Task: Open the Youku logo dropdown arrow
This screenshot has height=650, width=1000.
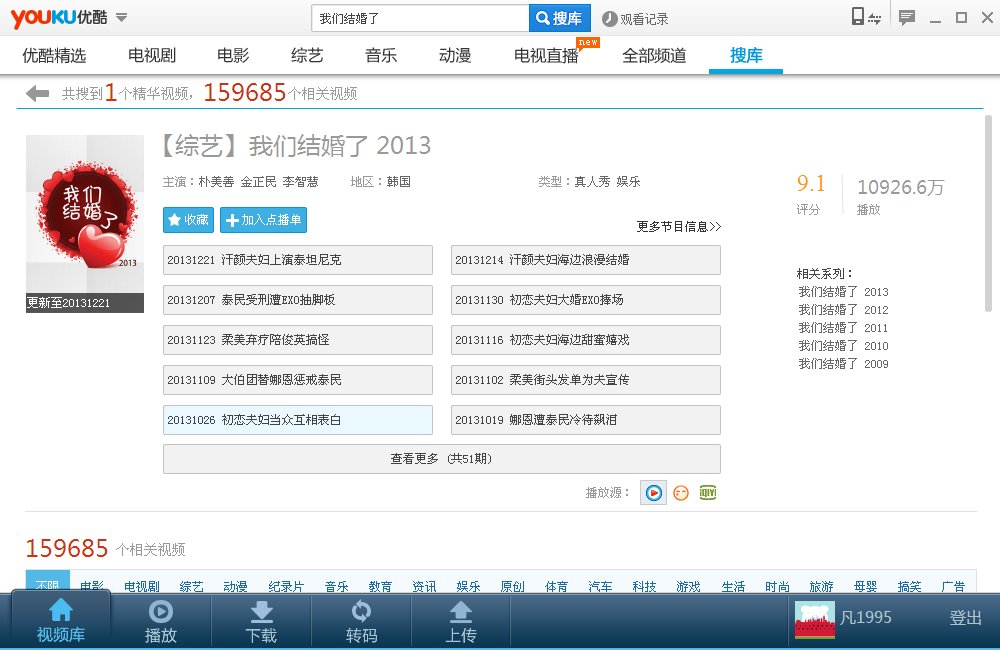Action: [120, 17]
